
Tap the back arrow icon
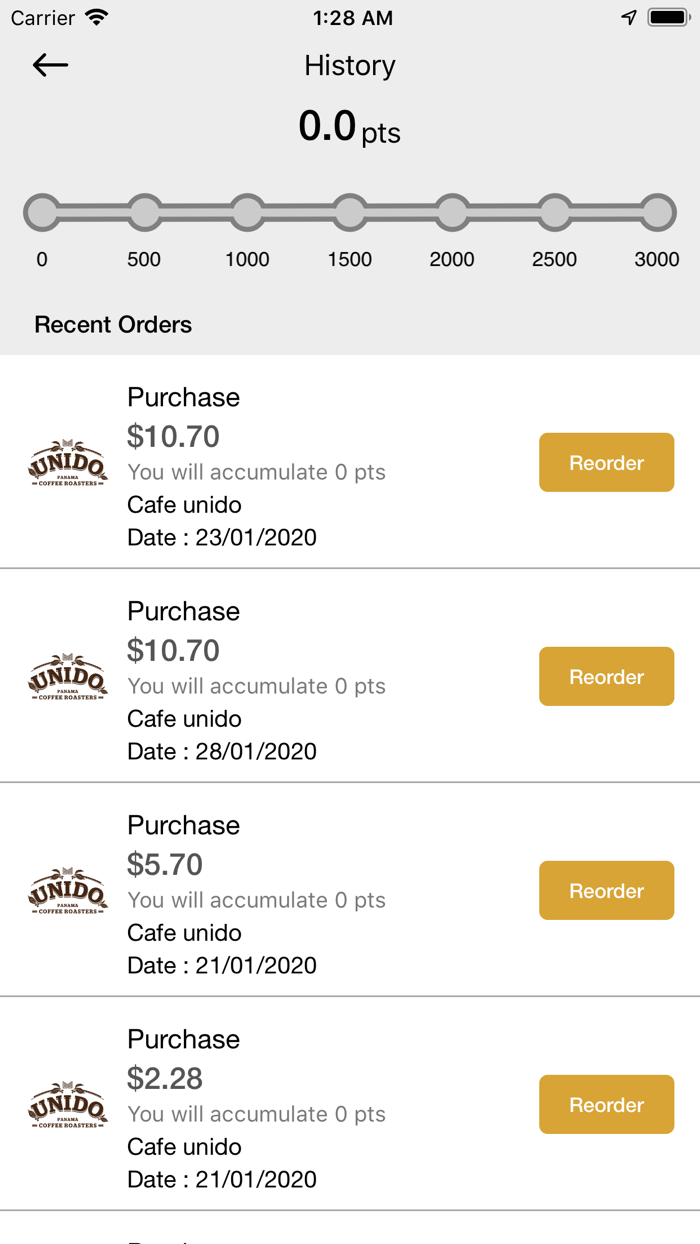(x=50, y=66)
